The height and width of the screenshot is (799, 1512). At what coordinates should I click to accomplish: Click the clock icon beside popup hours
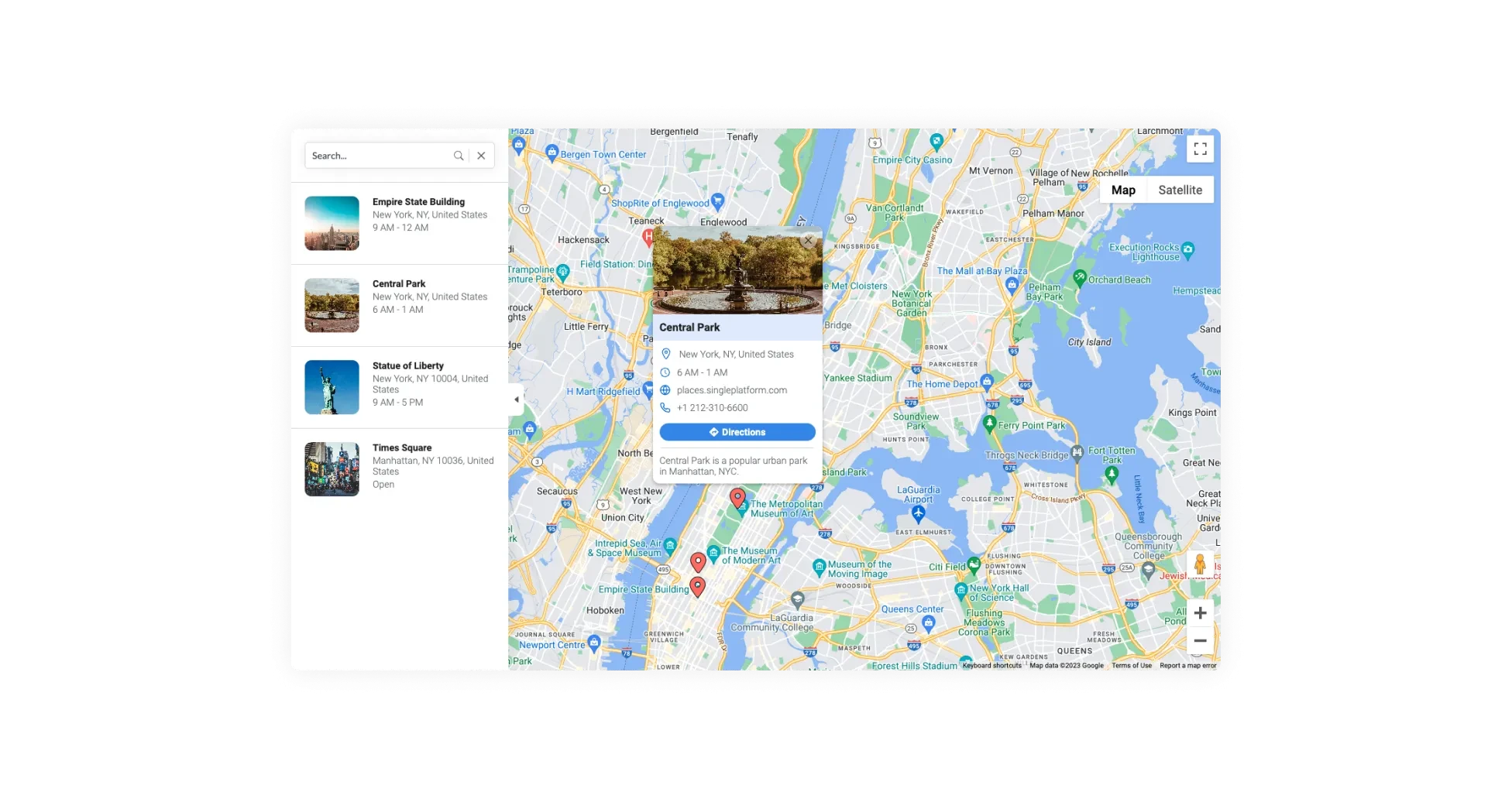tap(665, 372)
